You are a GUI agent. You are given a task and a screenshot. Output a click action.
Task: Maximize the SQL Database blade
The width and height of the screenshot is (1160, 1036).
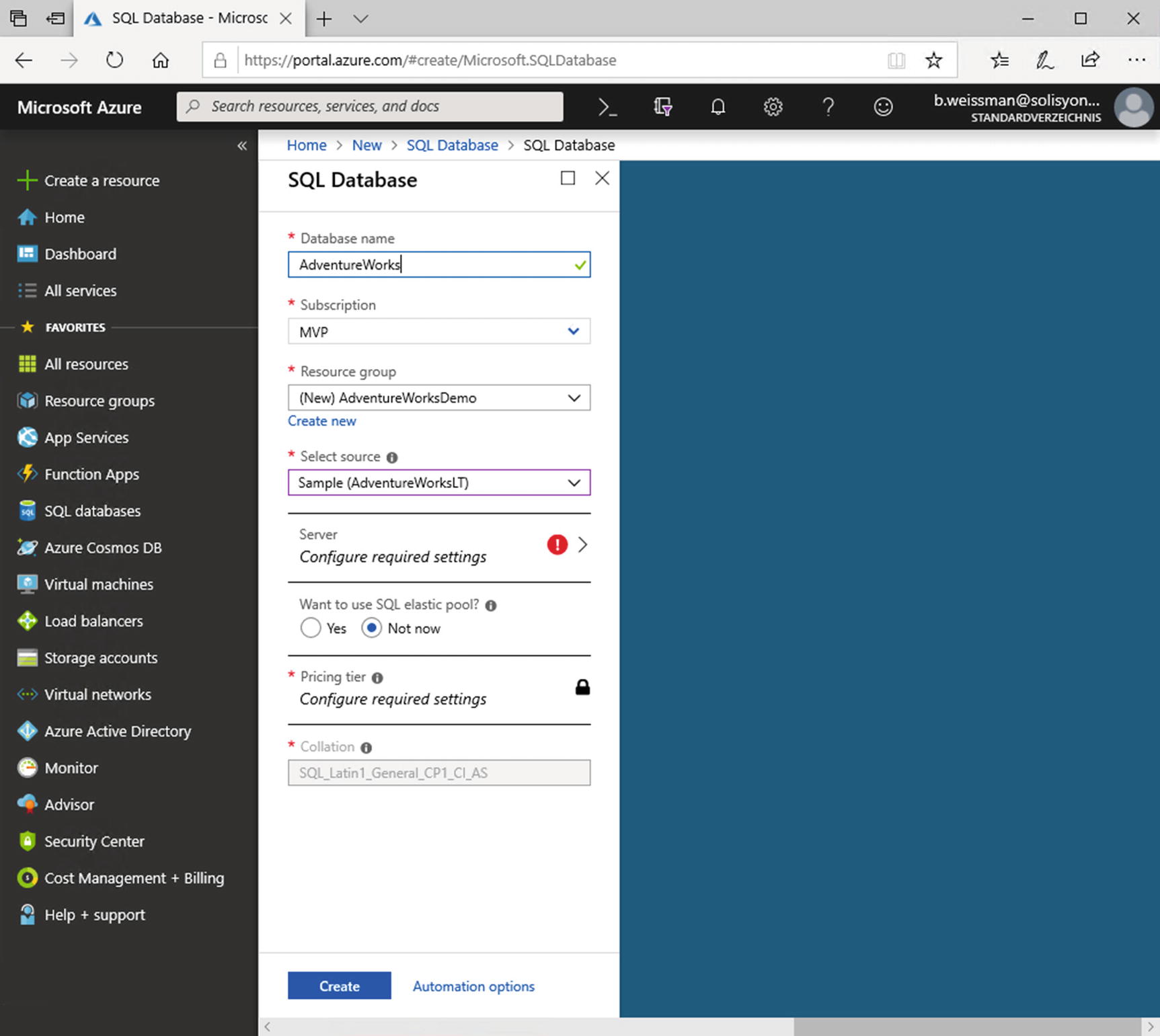568,177
